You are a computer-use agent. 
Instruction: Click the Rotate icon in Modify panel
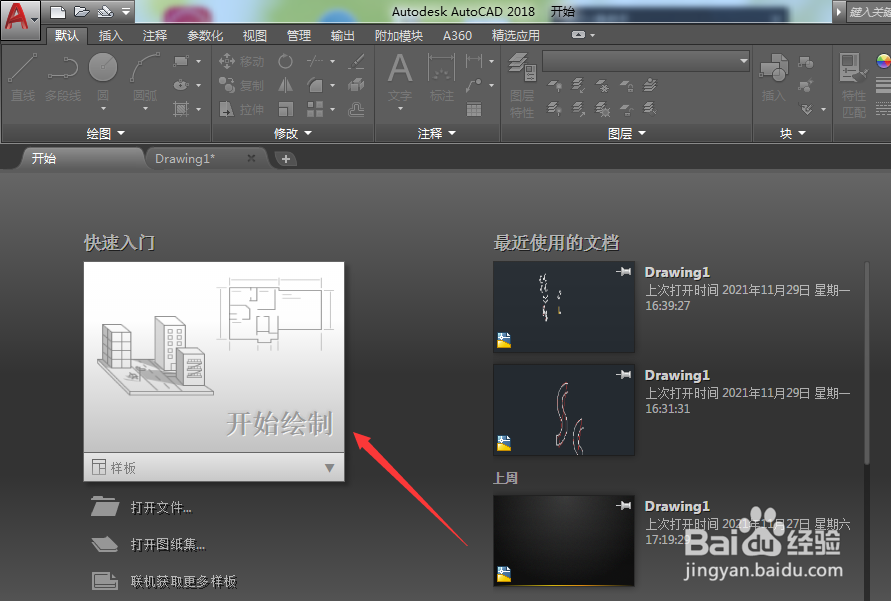coord(285,61)
